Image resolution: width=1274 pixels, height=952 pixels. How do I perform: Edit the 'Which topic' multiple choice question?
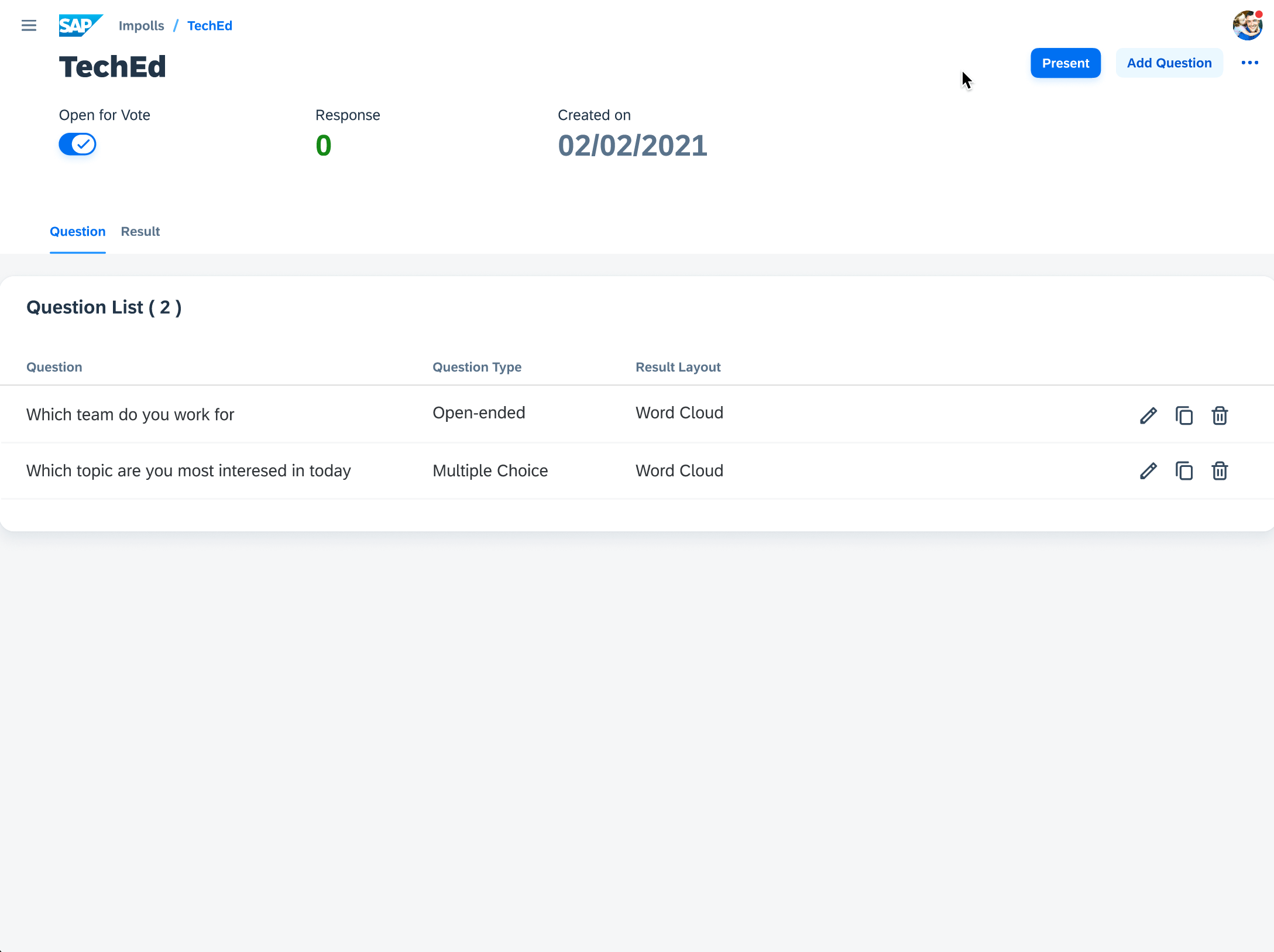1148,470
